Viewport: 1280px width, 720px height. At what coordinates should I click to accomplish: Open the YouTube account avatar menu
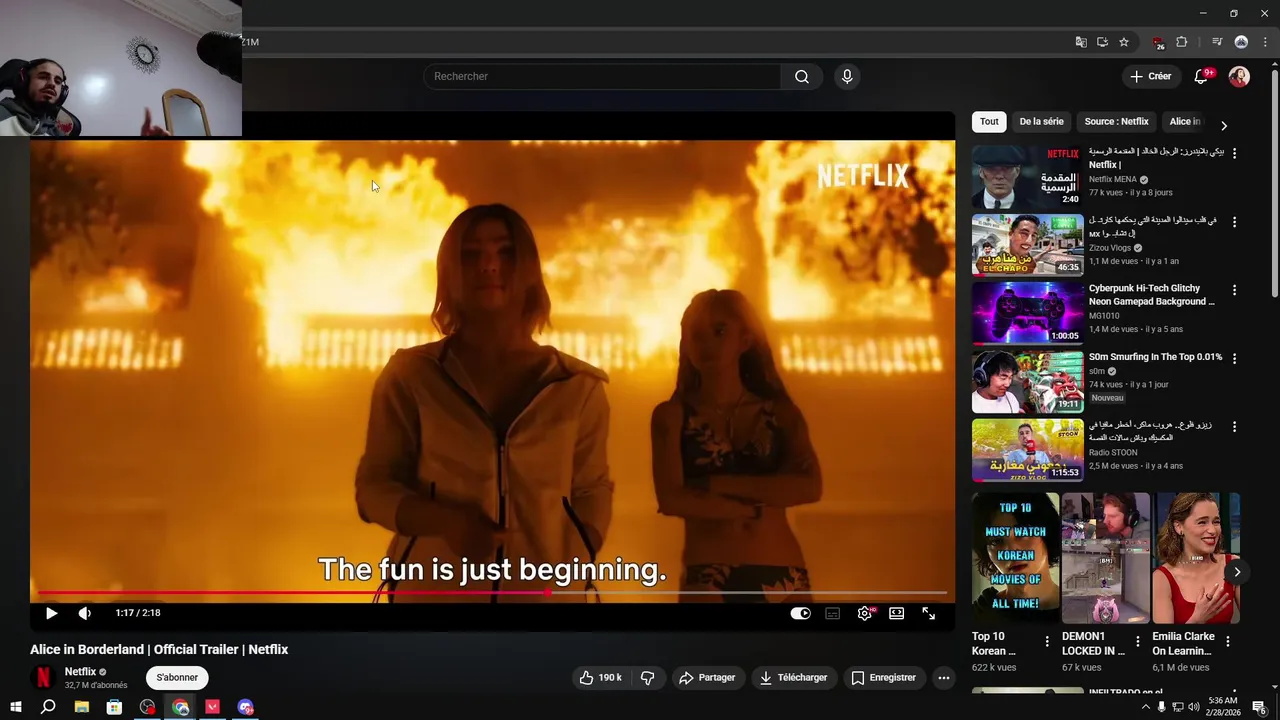pos(1239,76)
